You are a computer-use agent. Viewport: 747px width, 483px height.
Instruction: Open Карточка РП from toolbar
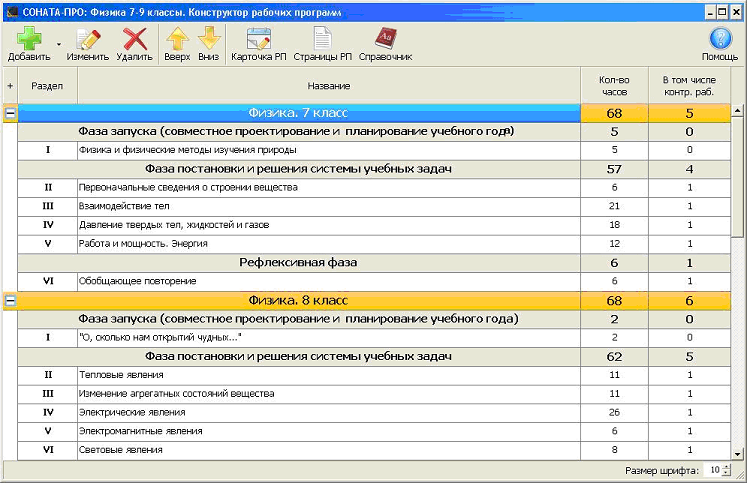pos(259,40)
